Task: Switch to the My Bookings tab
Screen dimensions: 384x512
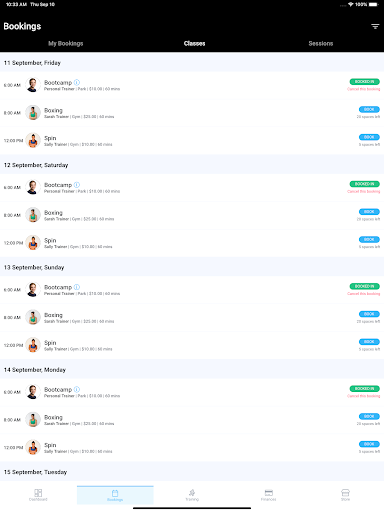Action: pyautogui.click(x=66, y=43)
